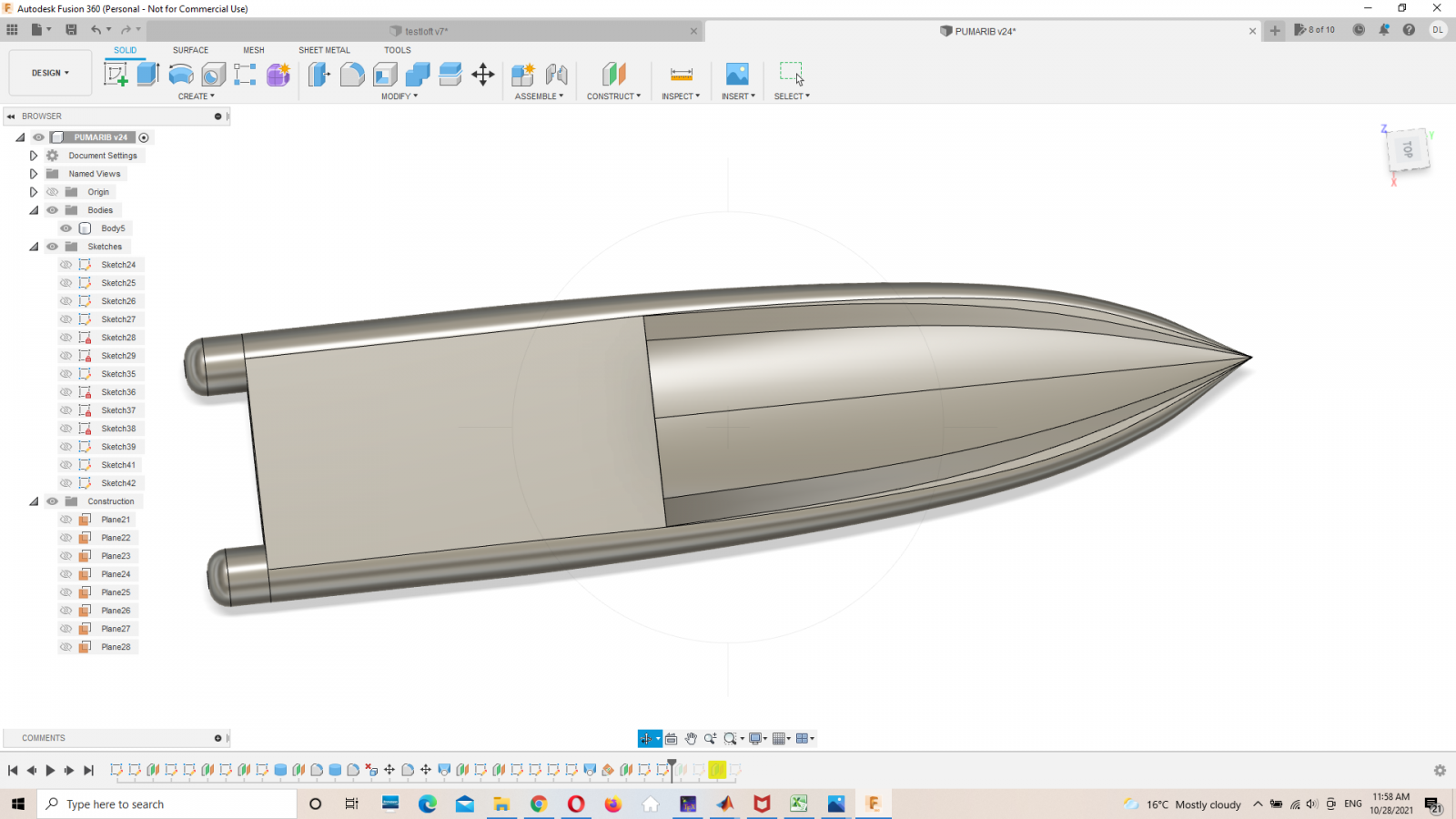This screenshot has width=1456, height=819.
Task: Select the Revolve tool
Action: 181,75
